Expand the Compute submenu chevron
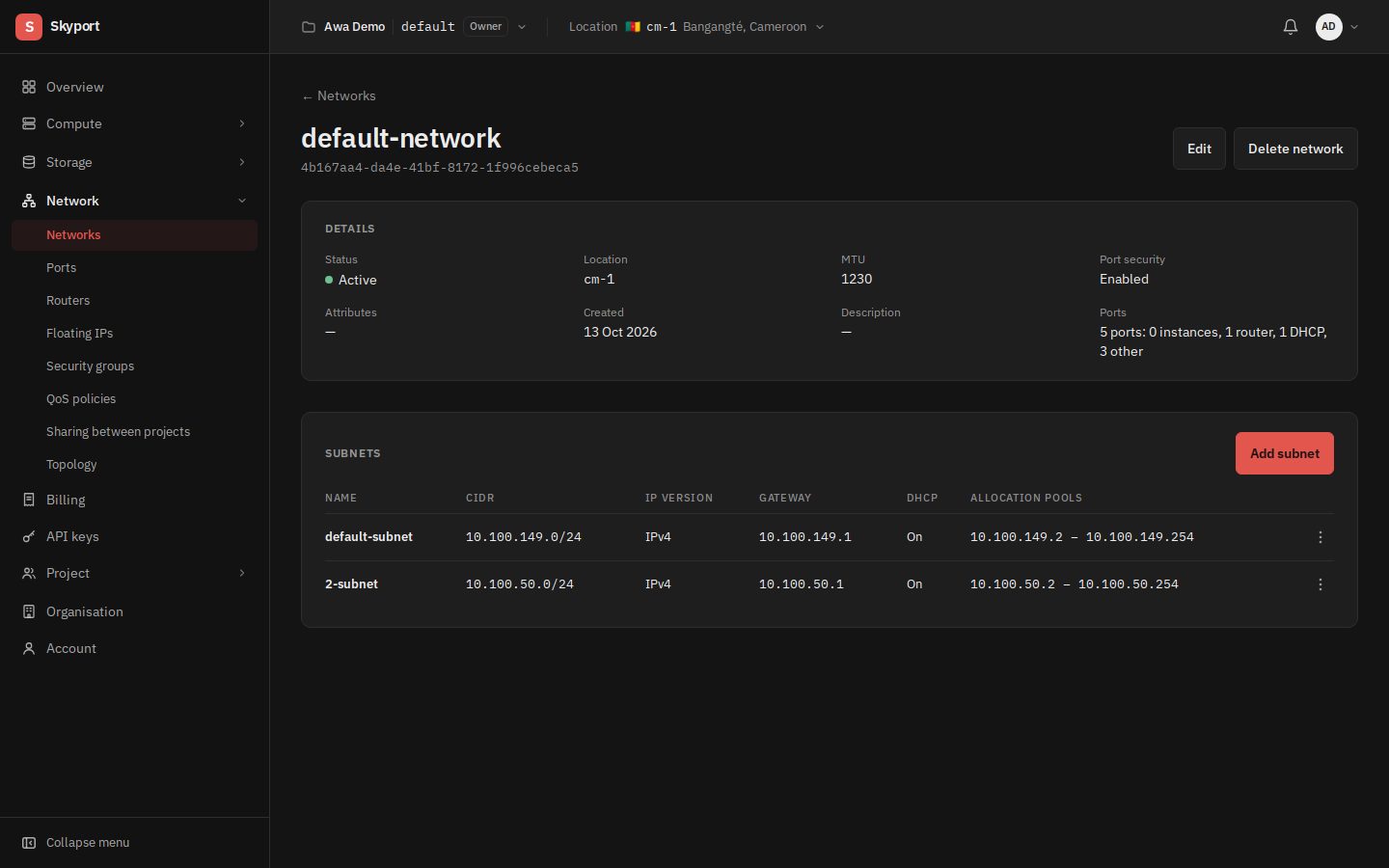The height and width of the screenshot is (868, 1389). click(242, 123)
